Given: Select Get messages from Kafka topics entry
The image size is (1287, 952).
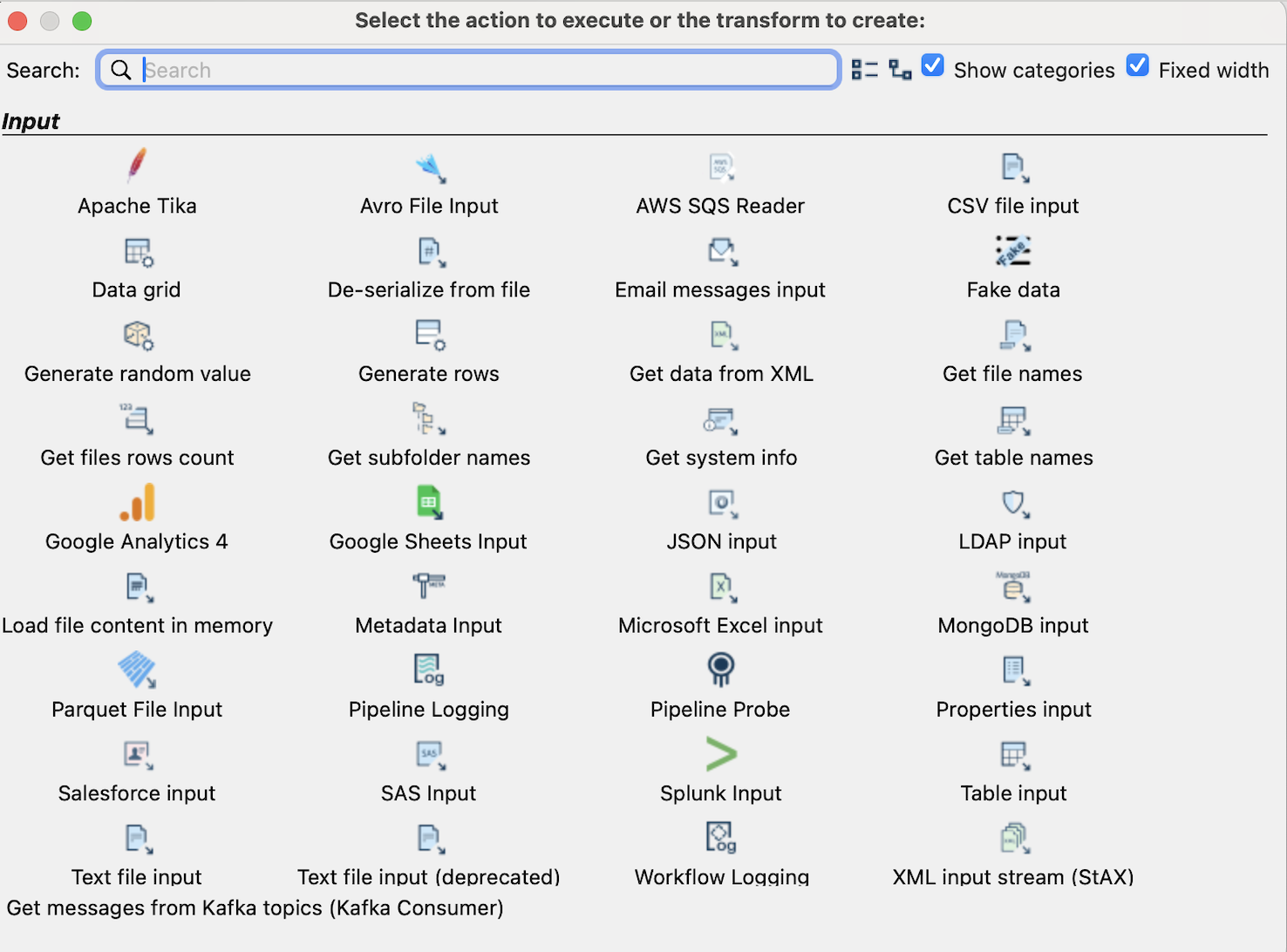Looking at the screenshot, I should click(255, 908).
